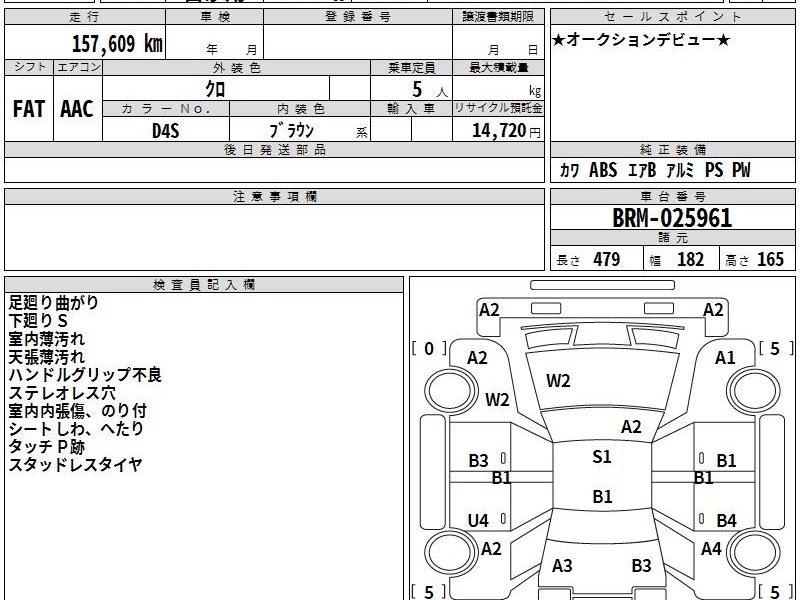Click the ★オークションデビュー★ sales point text
800x600 pixels.
[641, 40]
